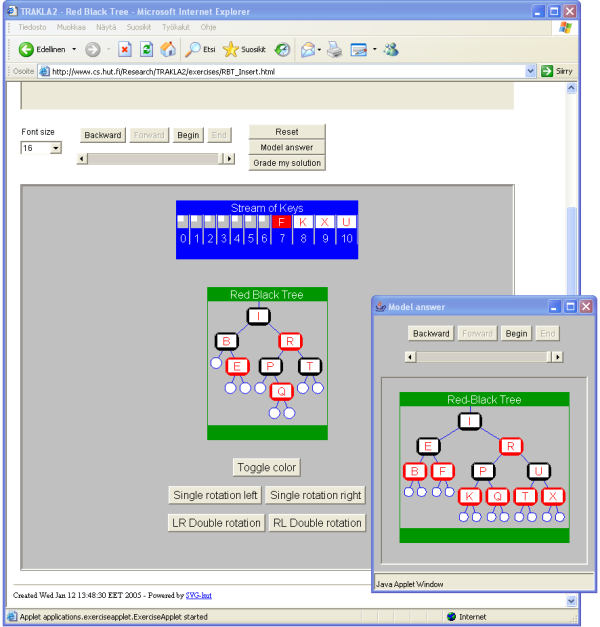Screen dimensions: 600x627
Task: Click Single rotation left button
Action: click(215, 495)
